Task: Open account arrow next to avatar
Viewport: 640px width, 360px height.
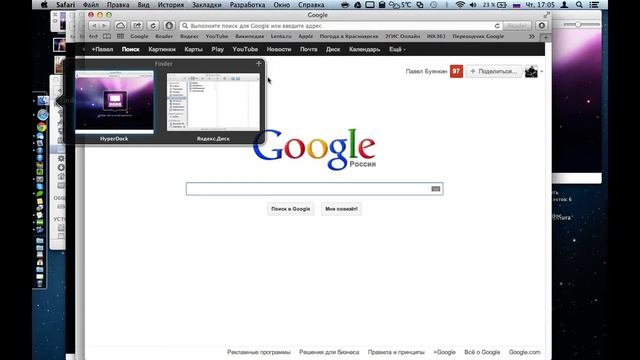Action: (x=541, y=72)
